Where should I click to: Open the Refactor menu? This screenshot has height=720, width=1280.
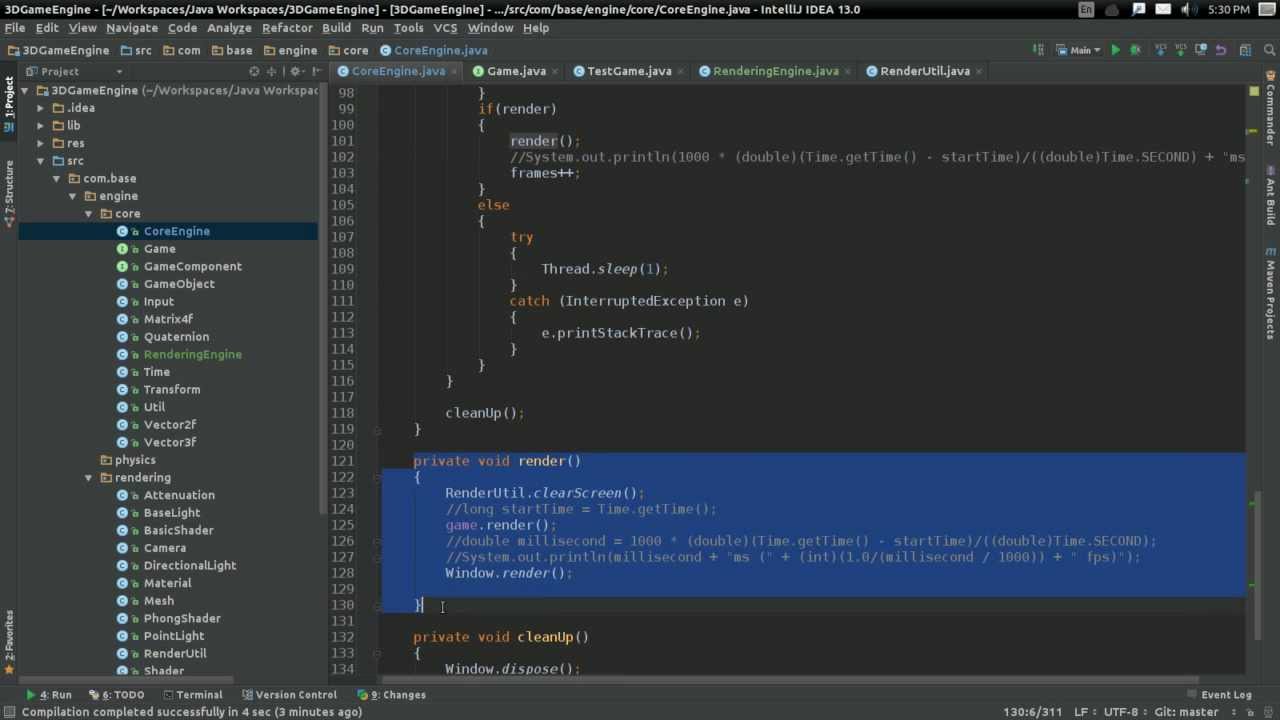tap(287, 28)
